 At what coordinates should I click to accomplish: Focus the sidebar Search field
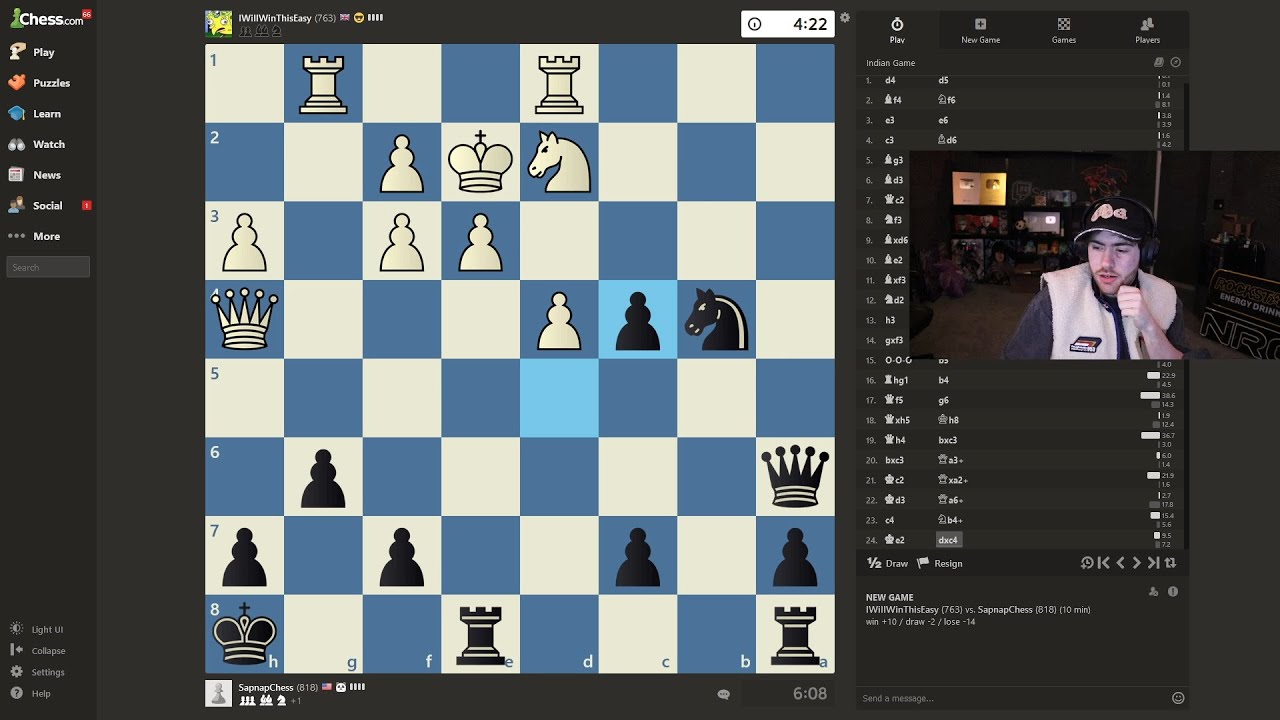pyautogui.click(x=48, y=267)
